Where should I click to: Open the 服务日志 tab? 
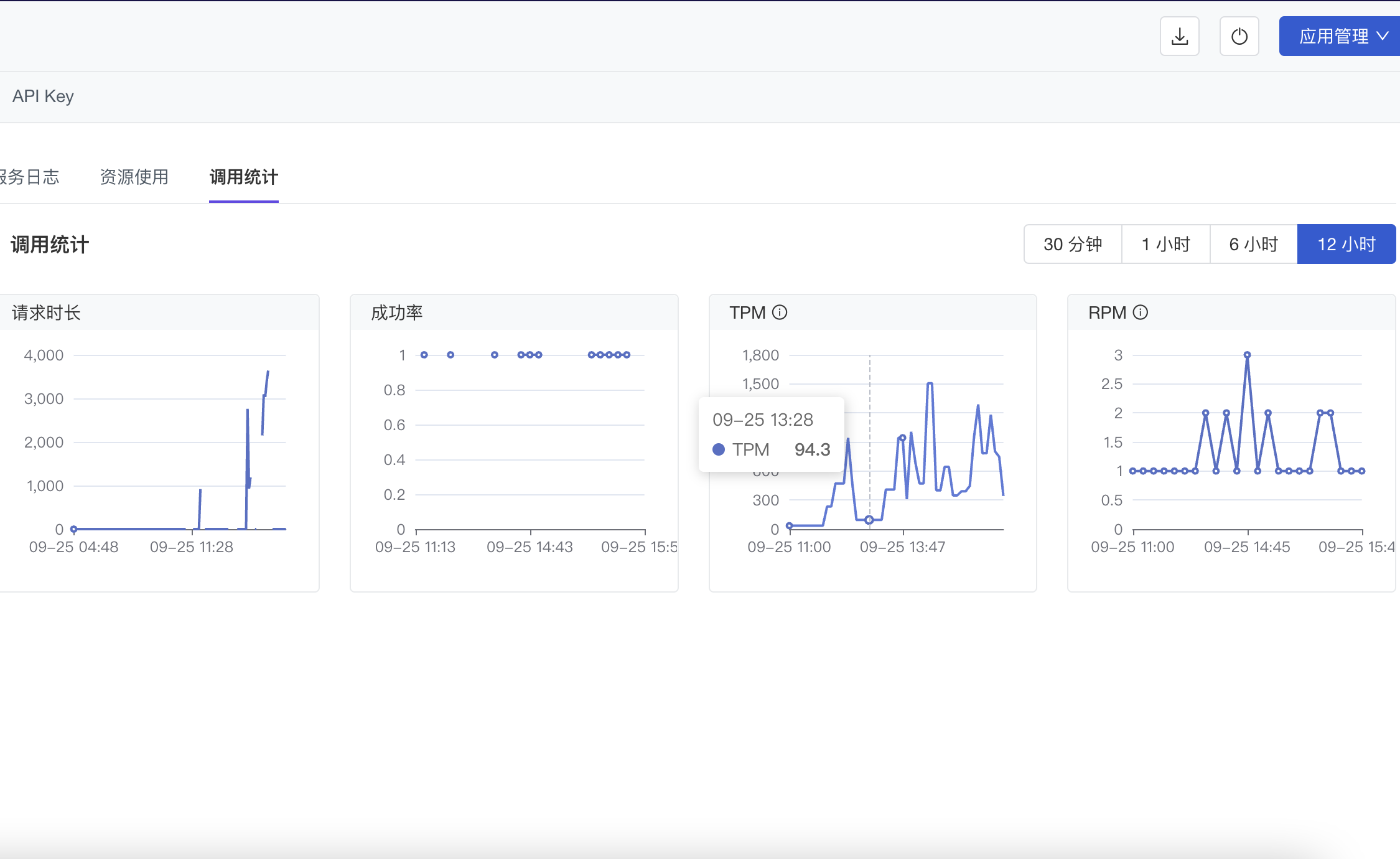click(30, 177)
